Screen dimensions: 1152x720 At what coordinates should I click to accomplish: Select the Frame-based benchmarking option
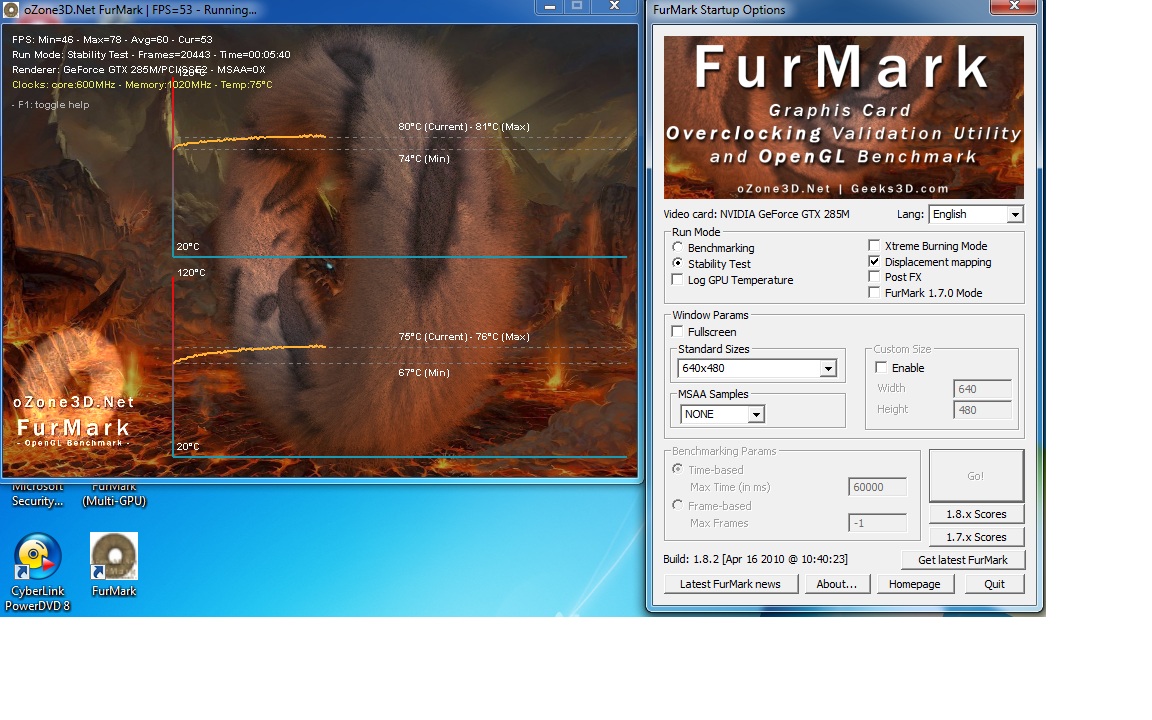677,505
